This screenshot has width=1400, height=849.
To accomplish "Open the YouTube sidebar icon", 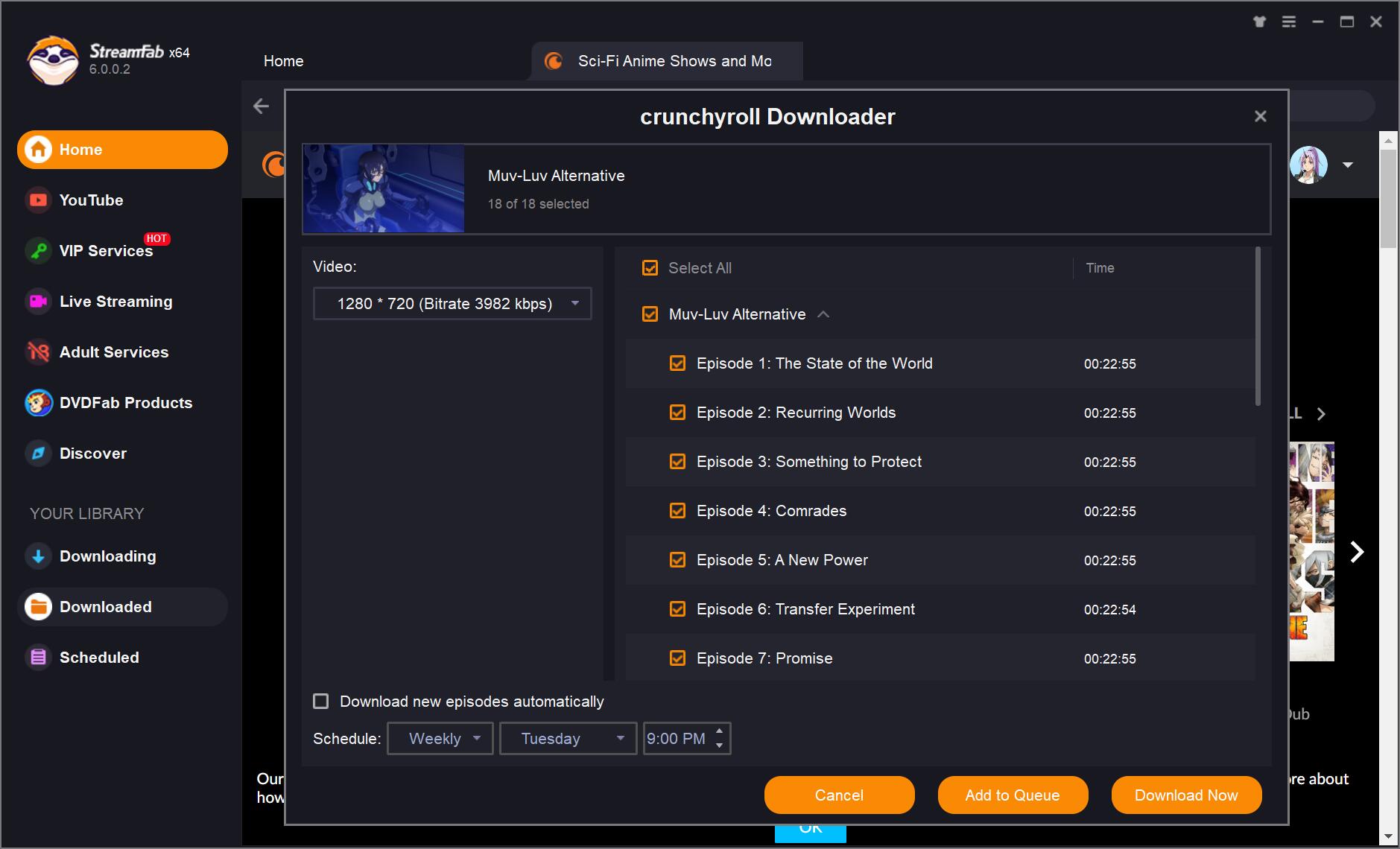I will [38, 200].
